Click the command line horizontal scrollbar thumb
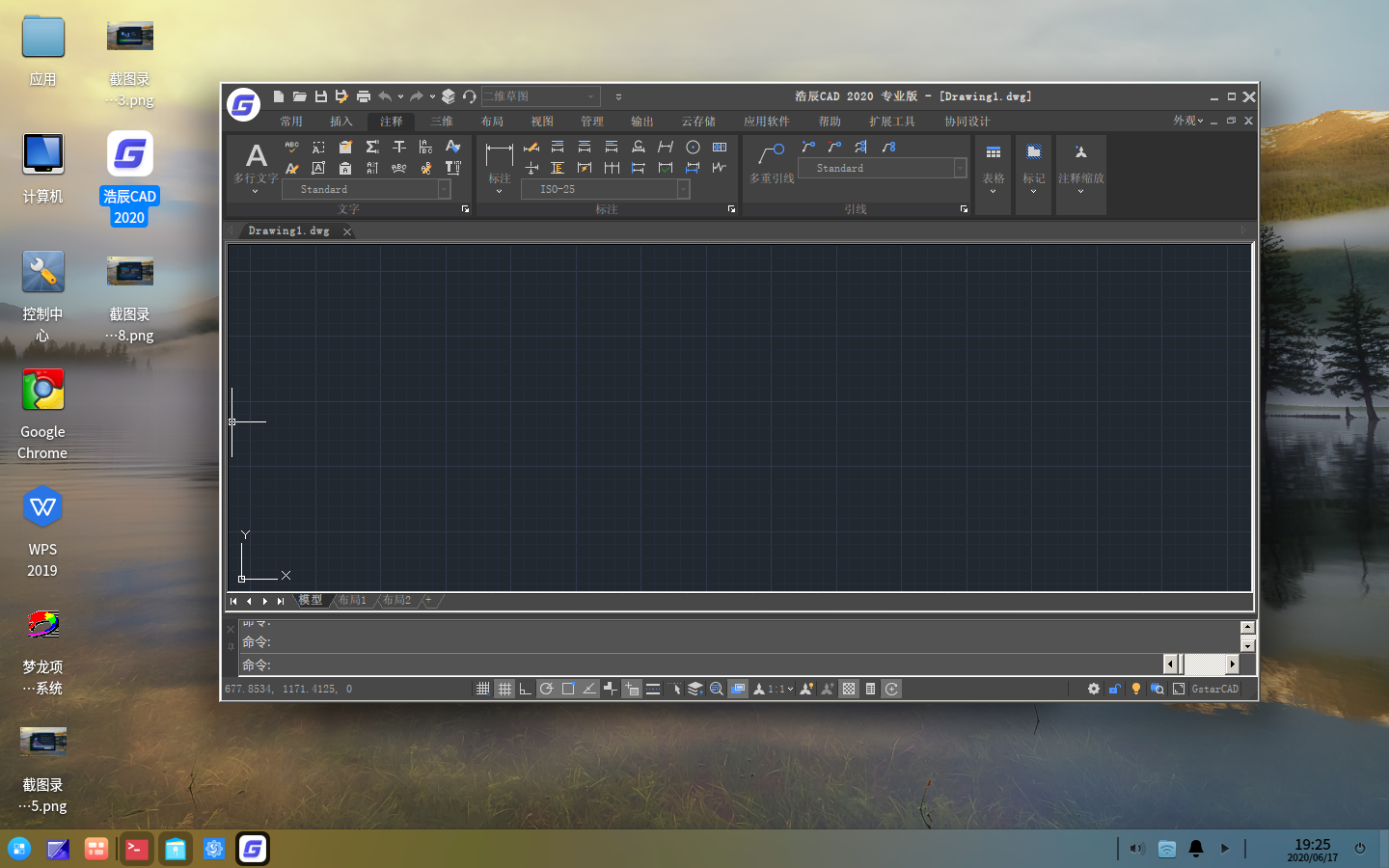Viewport: 1389px width, 868px height. pyautogui.click(x=1204, y=665)
